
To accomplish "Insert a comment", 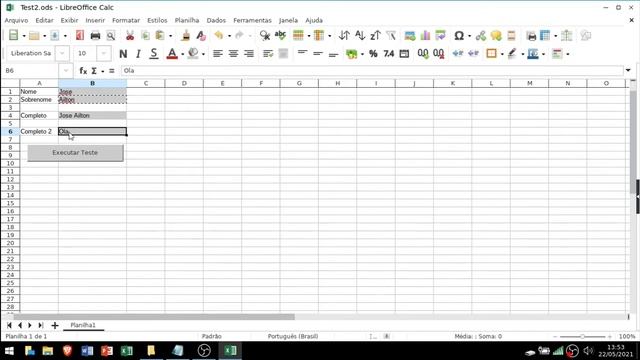I will coord(496,36).
